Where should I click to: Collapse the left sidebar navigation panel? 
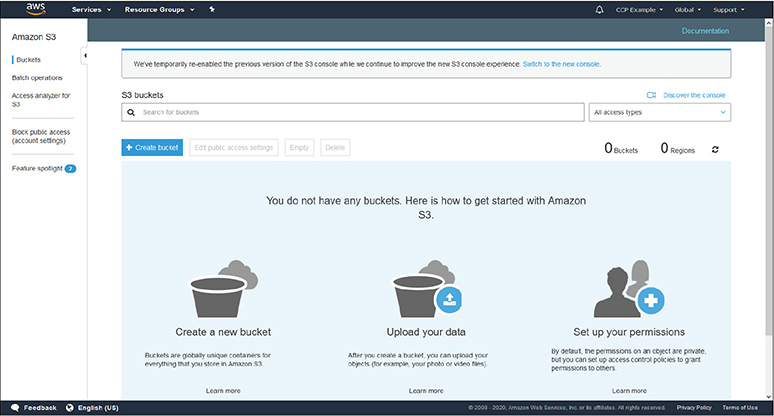[84, 56]
